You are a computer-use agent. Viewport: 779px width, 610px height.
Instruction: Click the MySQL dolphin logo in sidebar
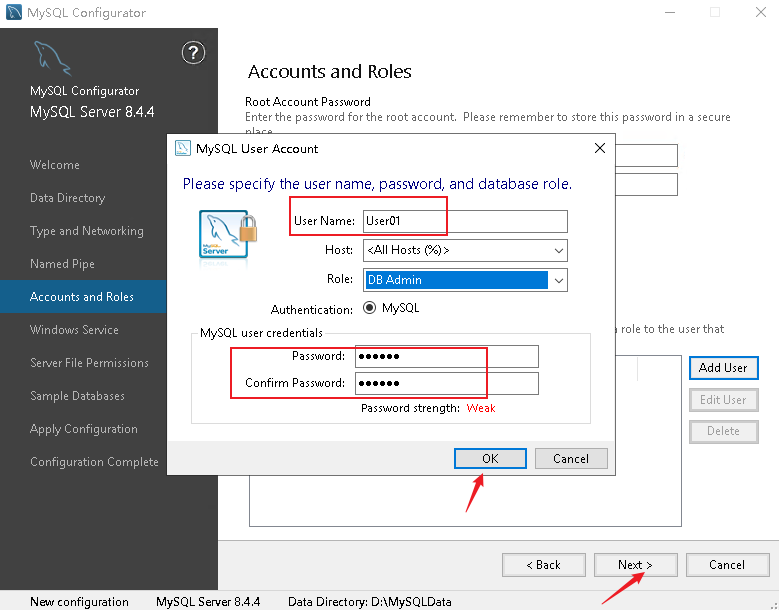pos(52,58)
